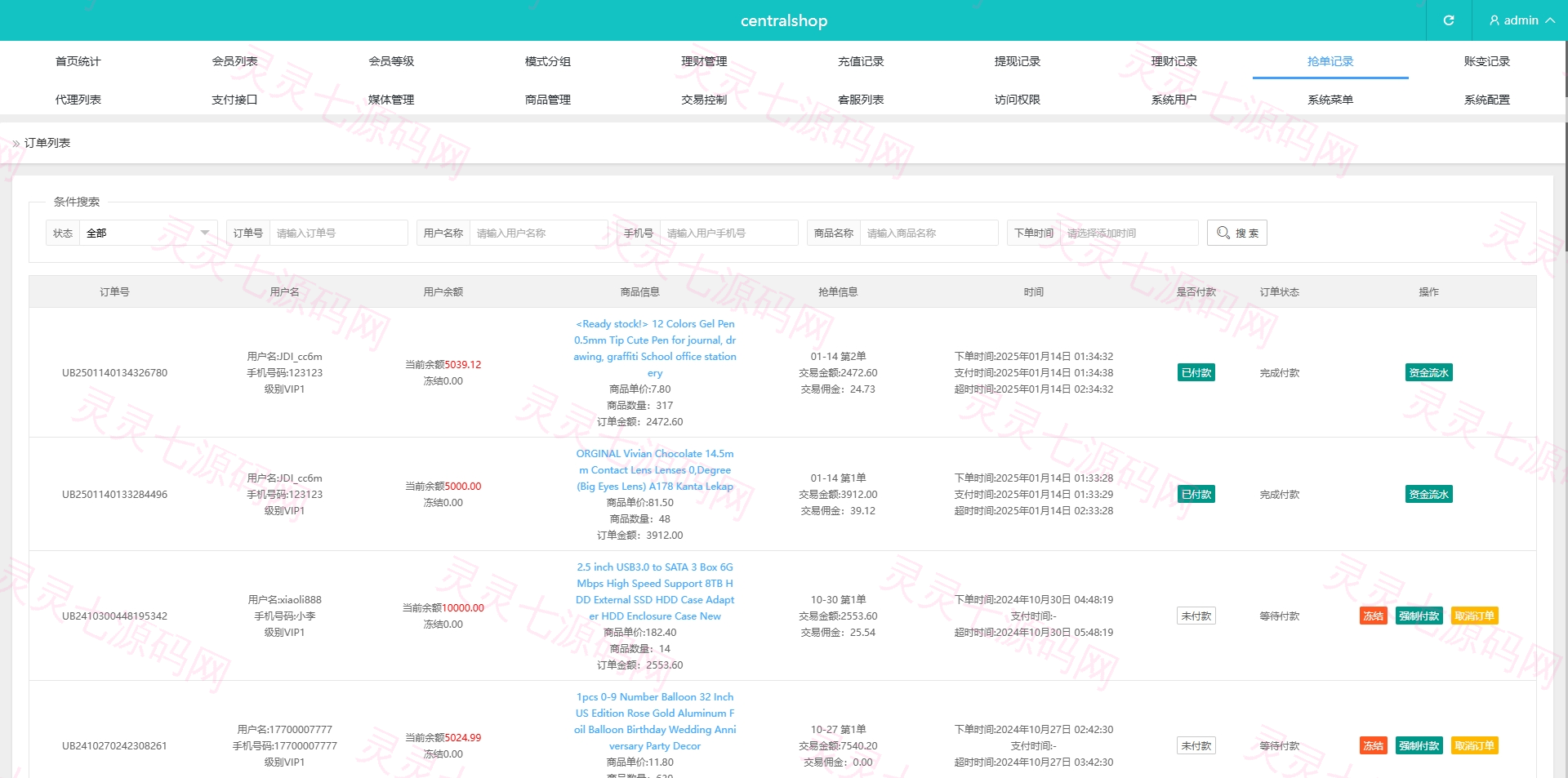Open 商品管理 menu
Image resolution: width=1568 pixels, height=778 pixels.
tap(548, 100)
